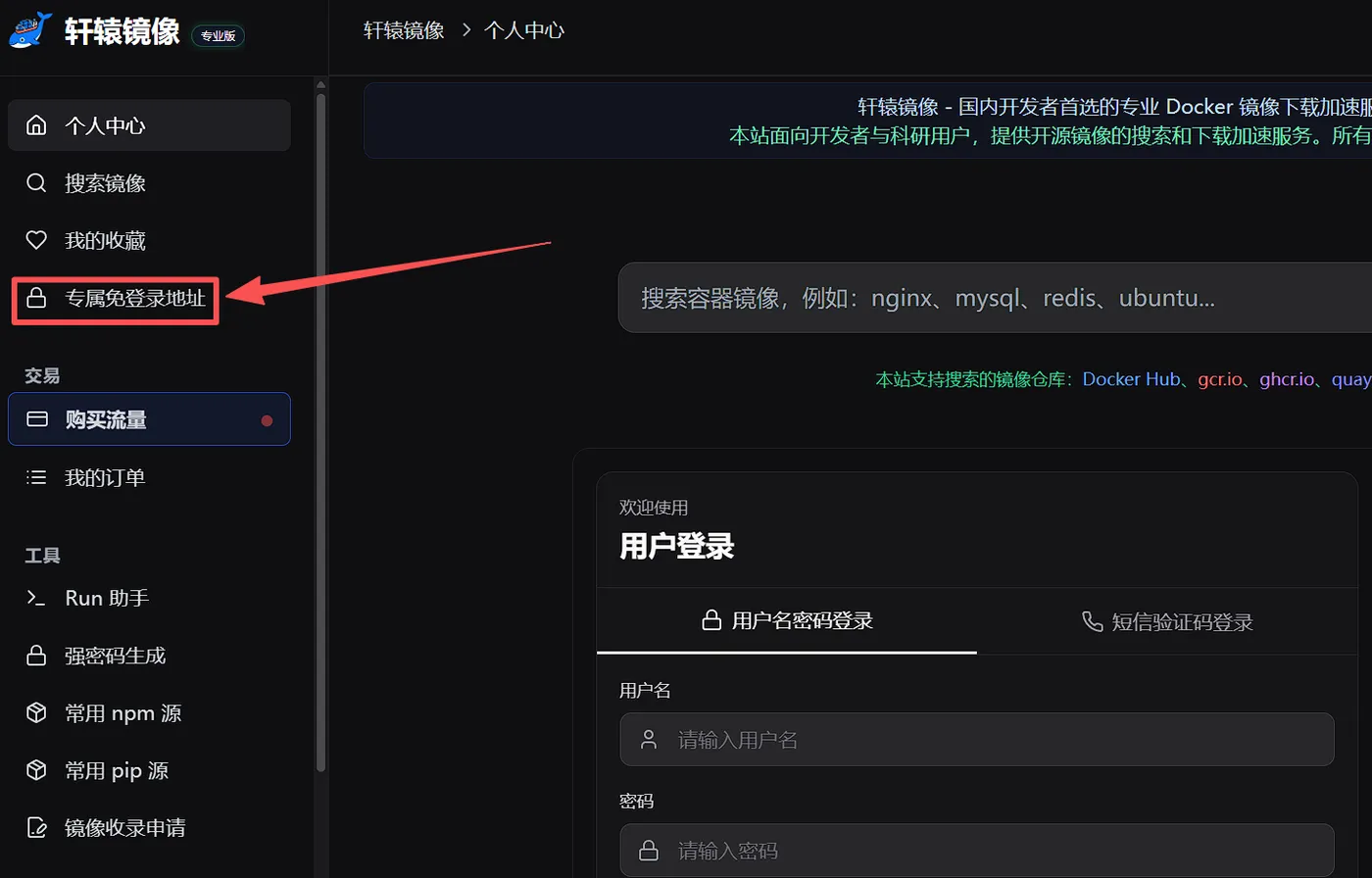Click the 专业版 badge
Viewport: 1372px width, 878px height.
218,36
